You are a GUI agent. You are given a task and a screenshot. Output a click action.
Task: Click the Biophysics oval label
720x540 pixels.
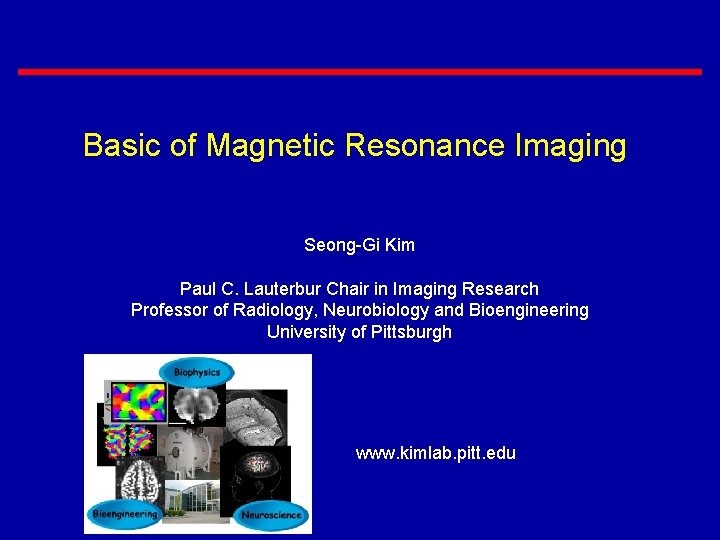coord(197,372)
